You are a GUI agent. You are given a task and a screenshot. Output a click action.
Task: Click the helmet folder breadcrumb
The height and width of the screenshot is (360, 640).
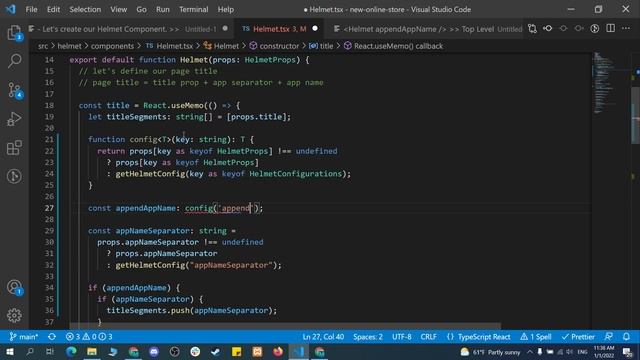[69, 46]
